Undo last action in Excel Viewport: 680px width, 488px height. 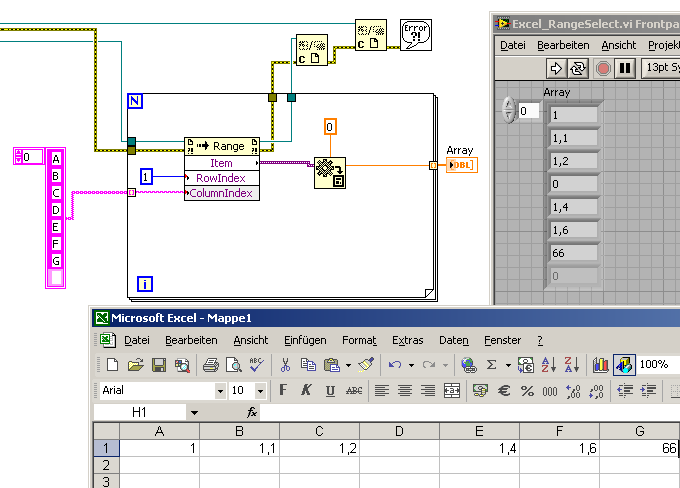(x=395, y=365)
